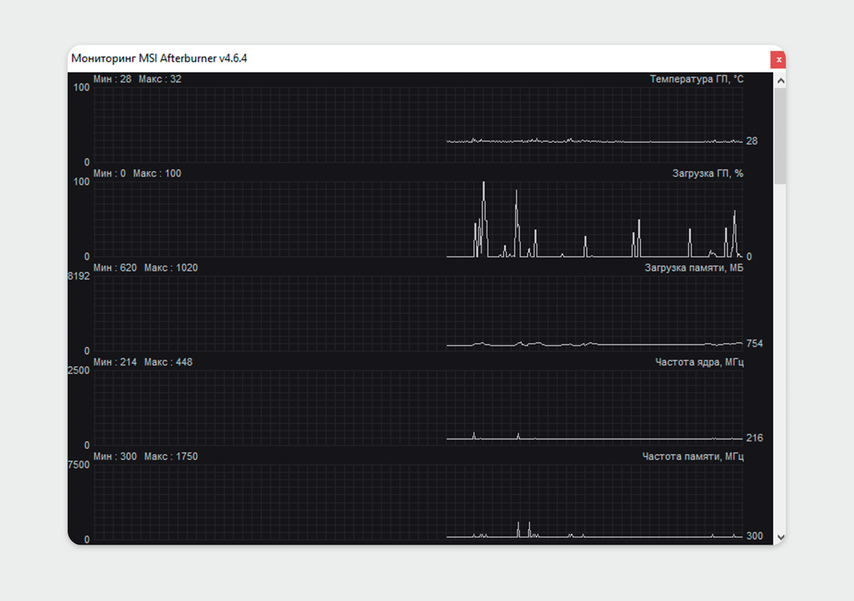Image resolution: width=854 pixels, height=601 pixels.
Task: Click the Загрузка ГП, % graph label
Action: (x=707, y=173)
